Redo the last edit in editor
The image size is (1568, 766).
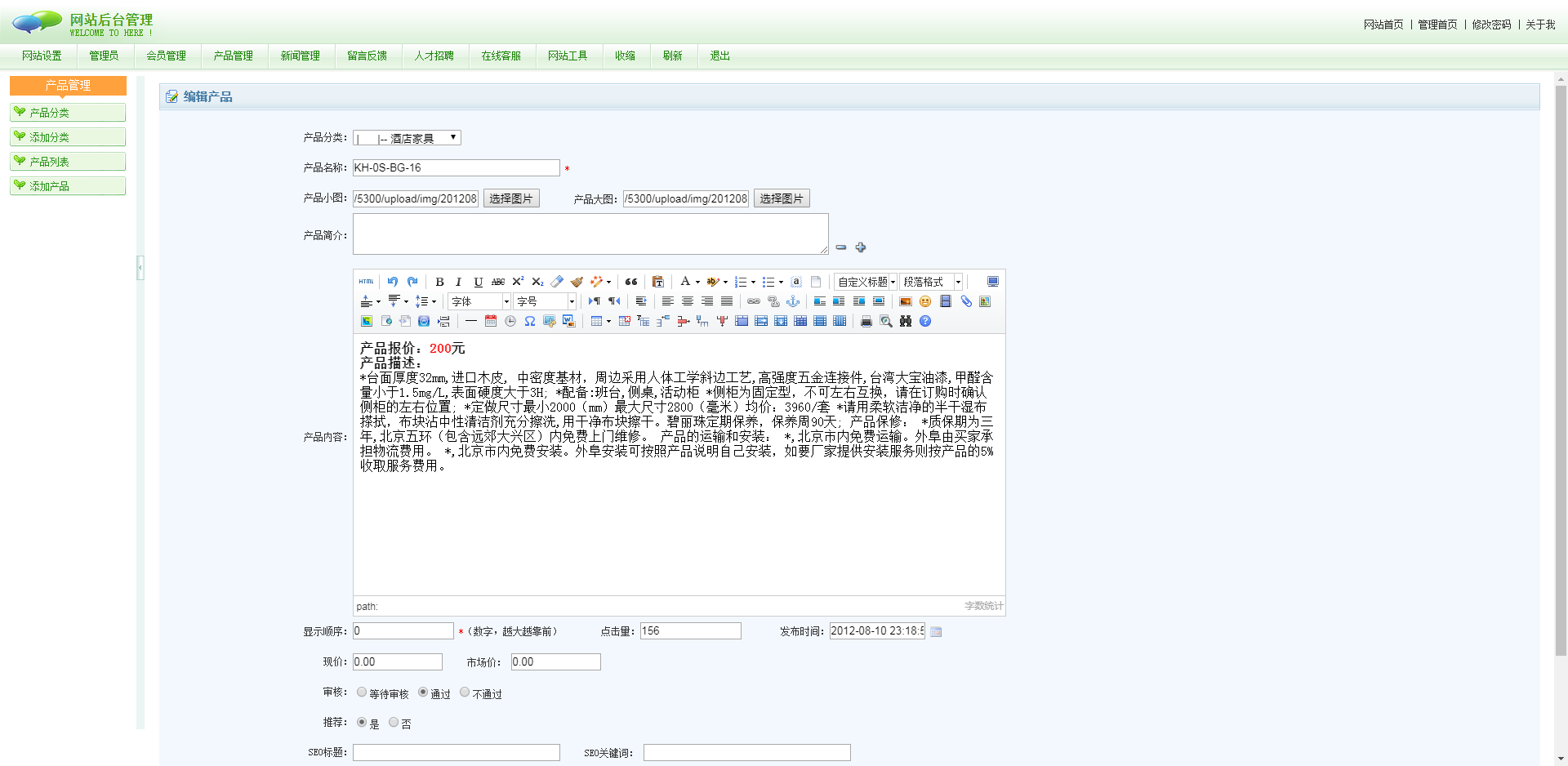pyautogui.click(x=412, y=282)
